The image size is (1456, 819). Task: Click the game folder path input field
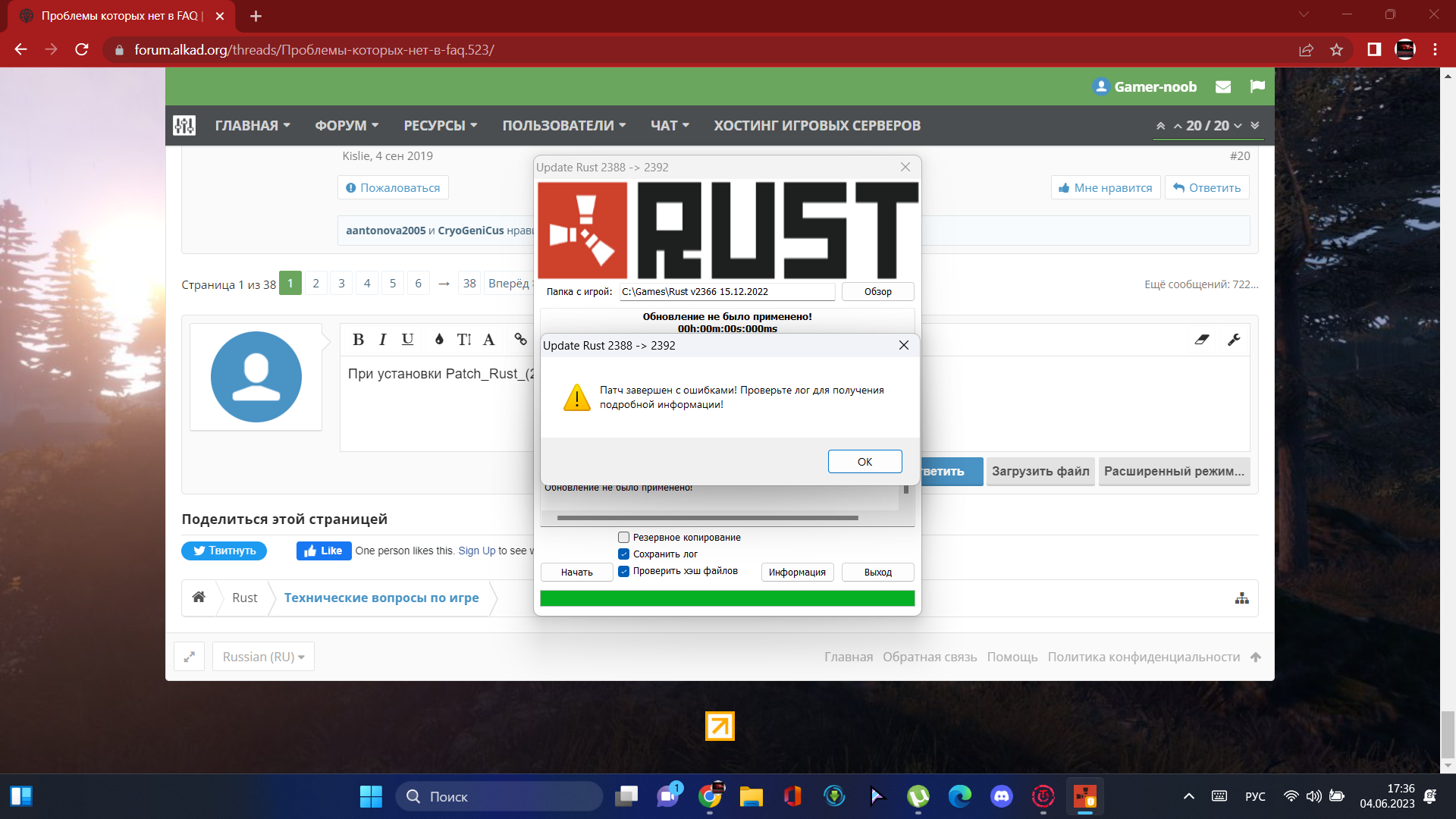click(726, 292)
